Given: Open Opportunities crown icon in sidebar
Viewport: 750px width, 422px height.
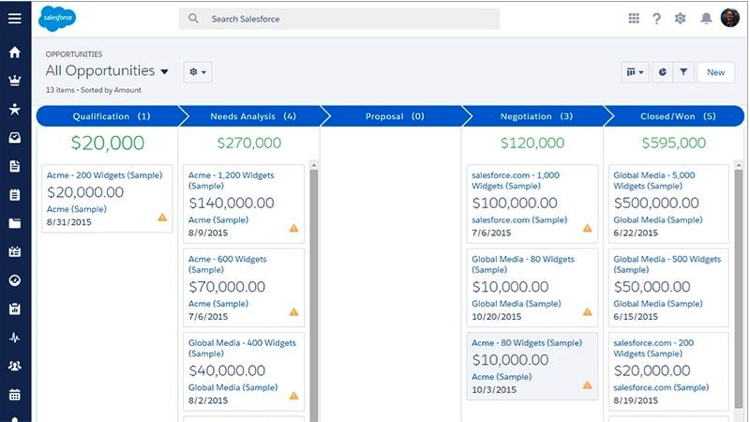Looking at the screenshot, I should [x=14, y=81].
